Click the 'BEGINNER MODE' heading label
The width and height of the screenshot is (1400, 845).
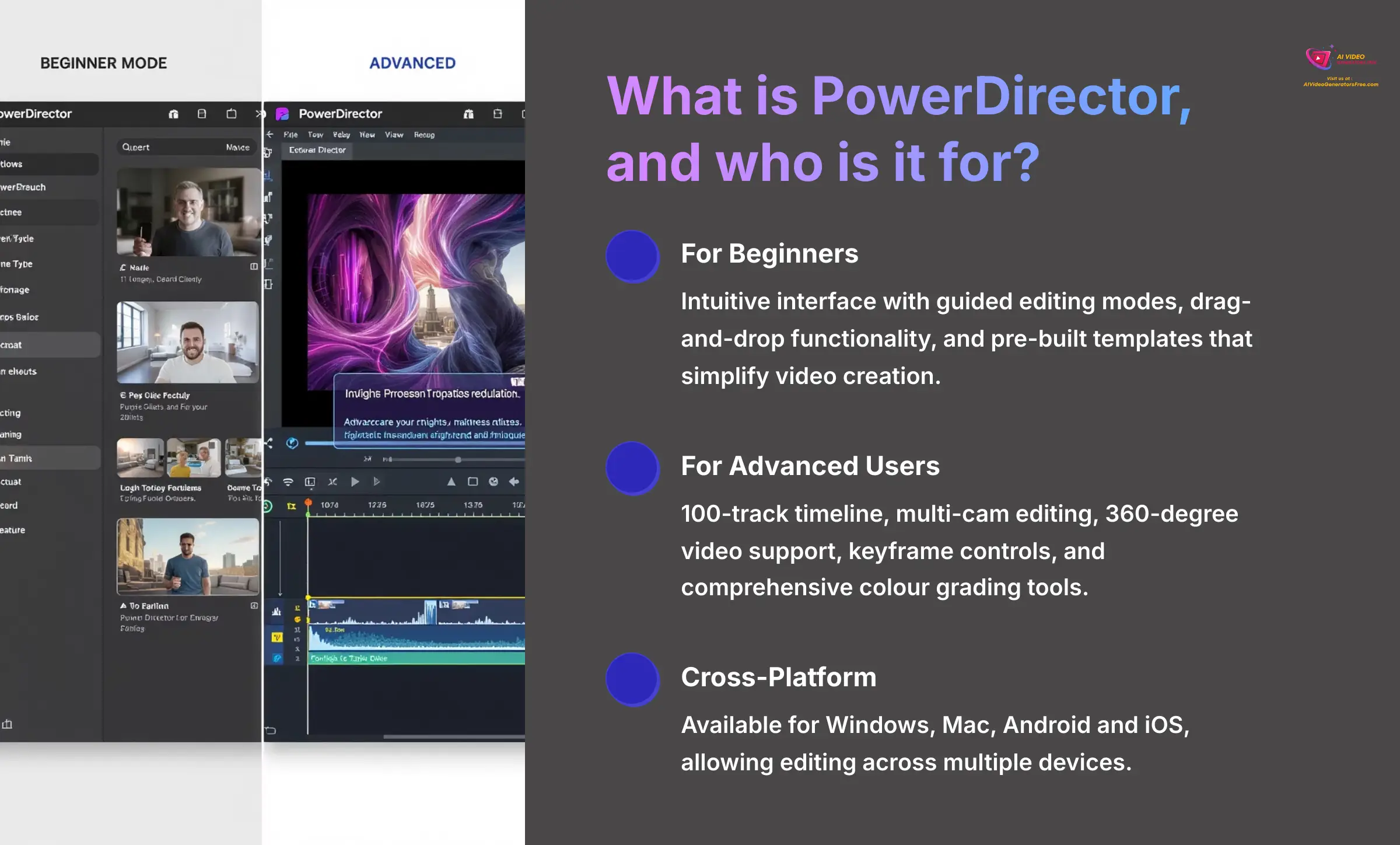(104, 63)
